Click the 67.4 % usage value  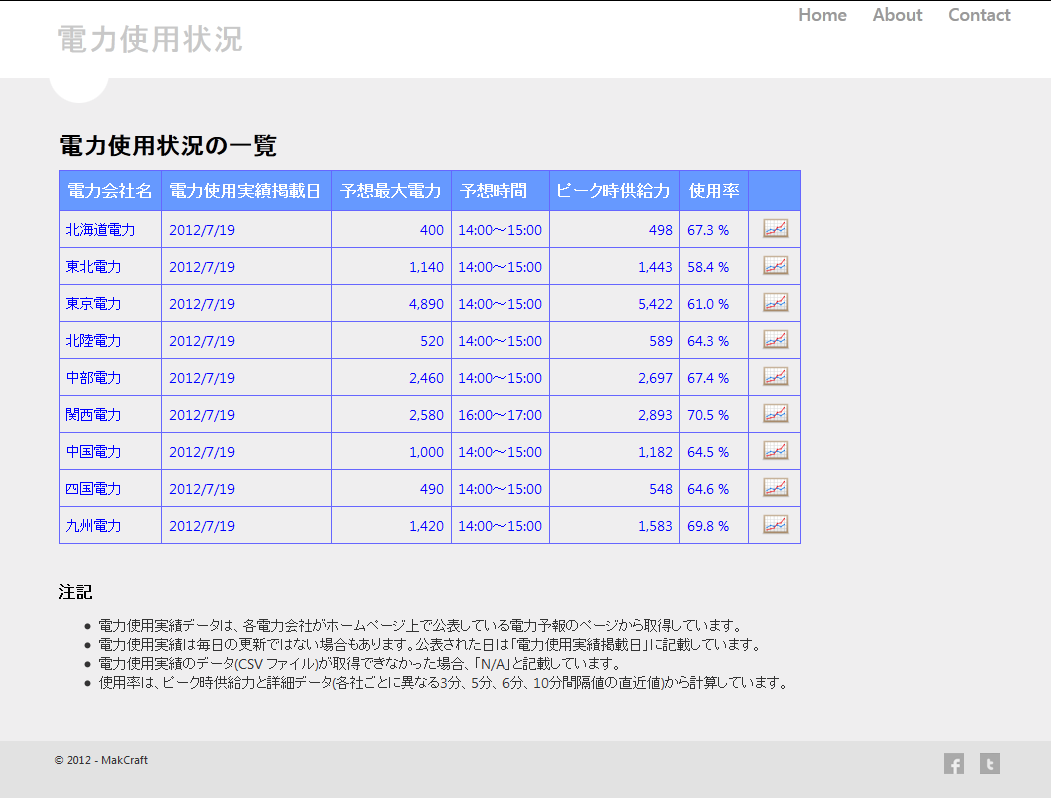click(x=708, y=378)
